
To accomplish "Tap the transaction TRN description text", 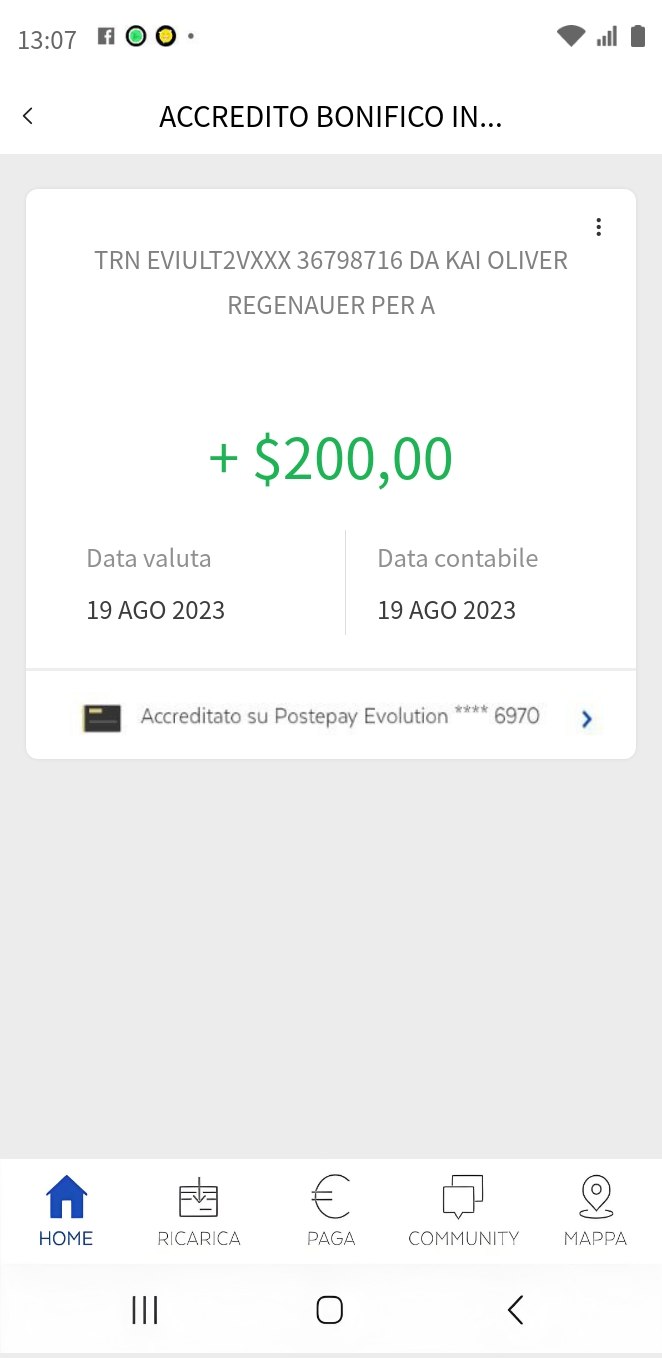I will (x=331, y=283).
